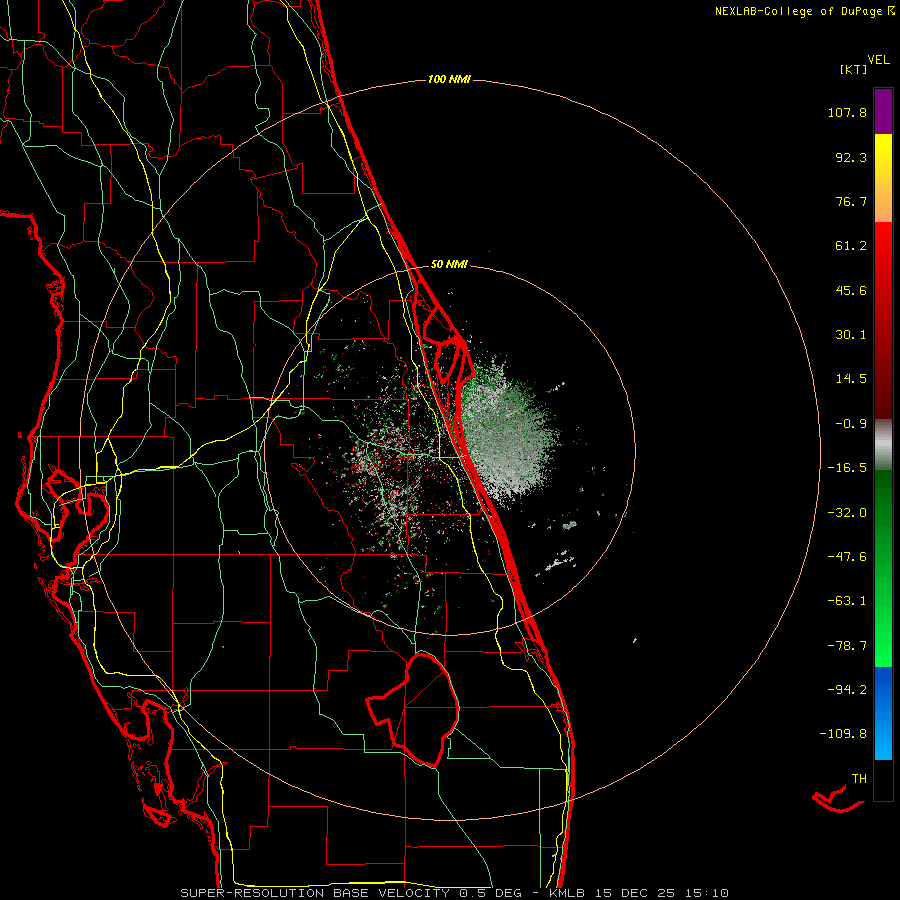Click the 14.5 velocity scale value
This screenshot has width=900, height=900.
(851, 379)
